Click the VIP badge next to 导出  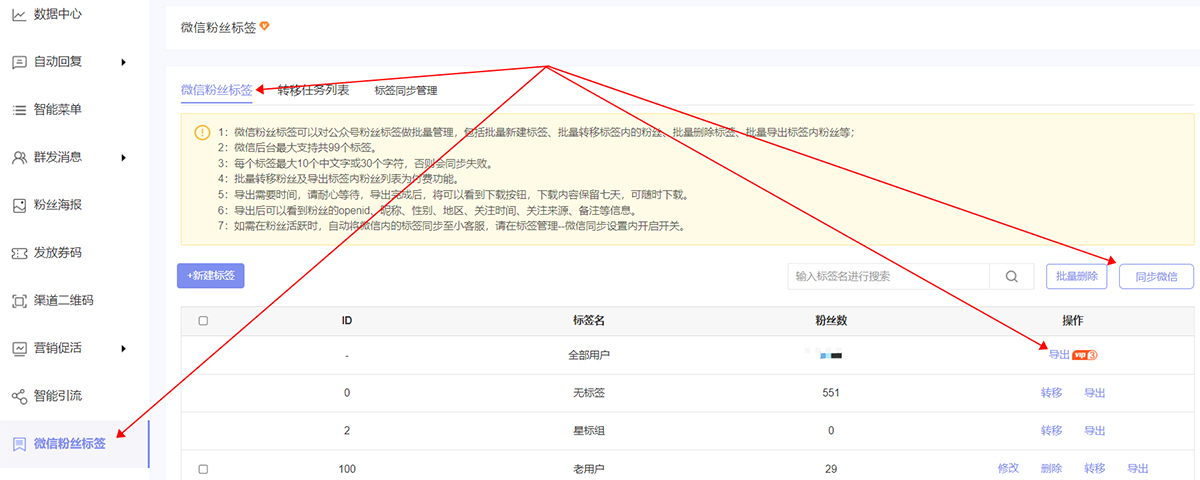1085,355
